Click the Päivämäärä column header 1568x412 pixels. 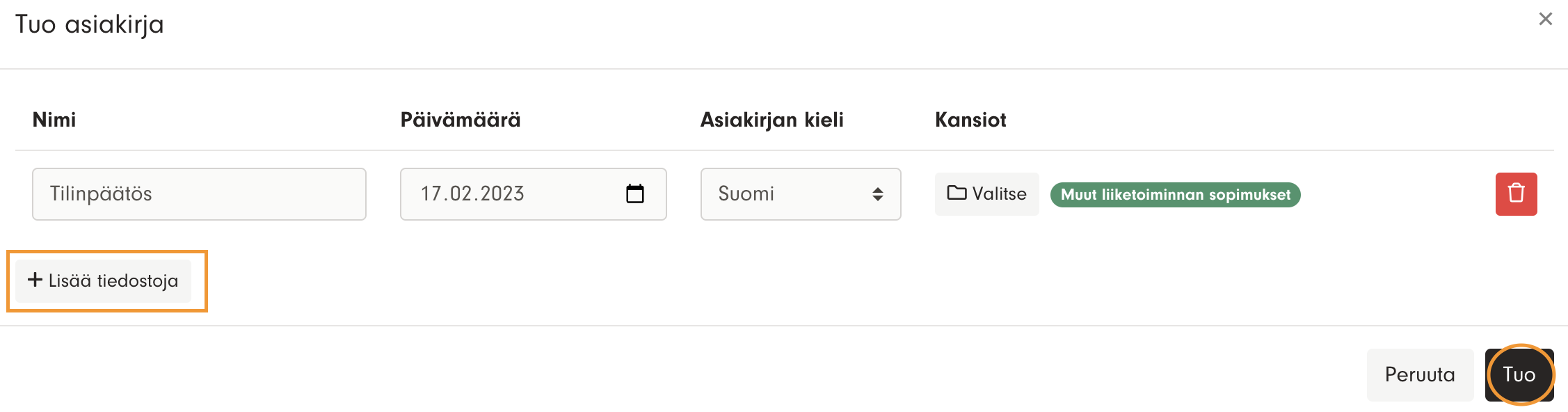(461, 120)
